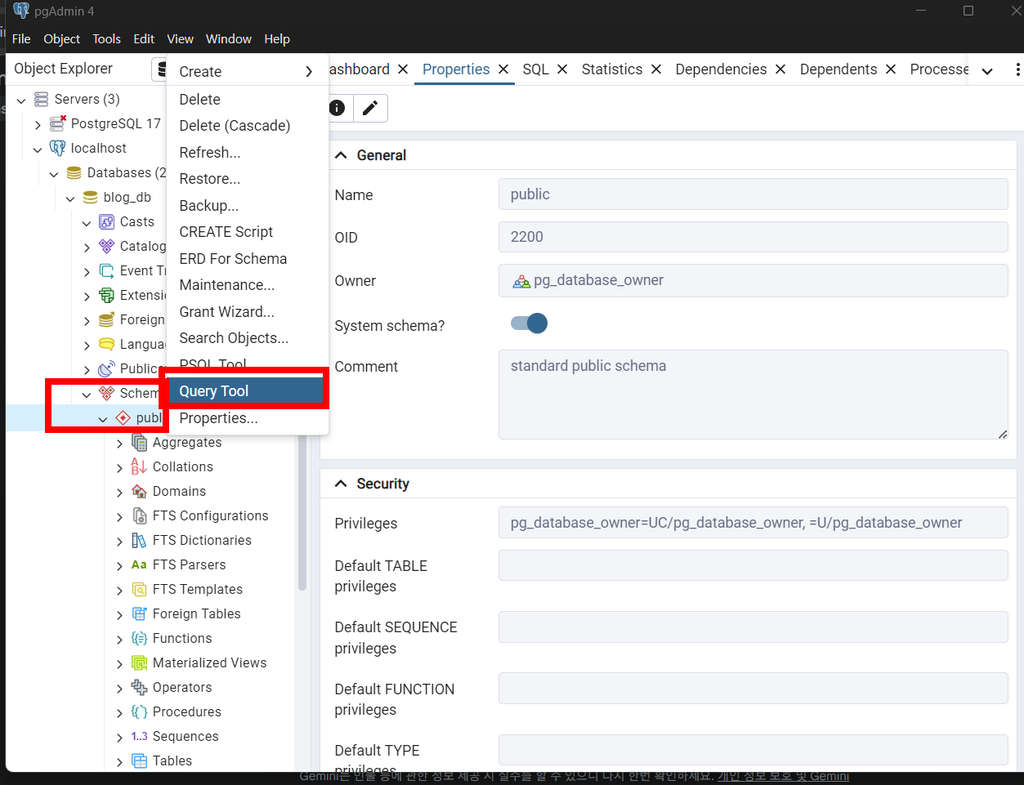The width and height of the screenshot is (1024, 785).
Task: Click the Languages speech-bubble icon
Action: click(x=108, y=344)
